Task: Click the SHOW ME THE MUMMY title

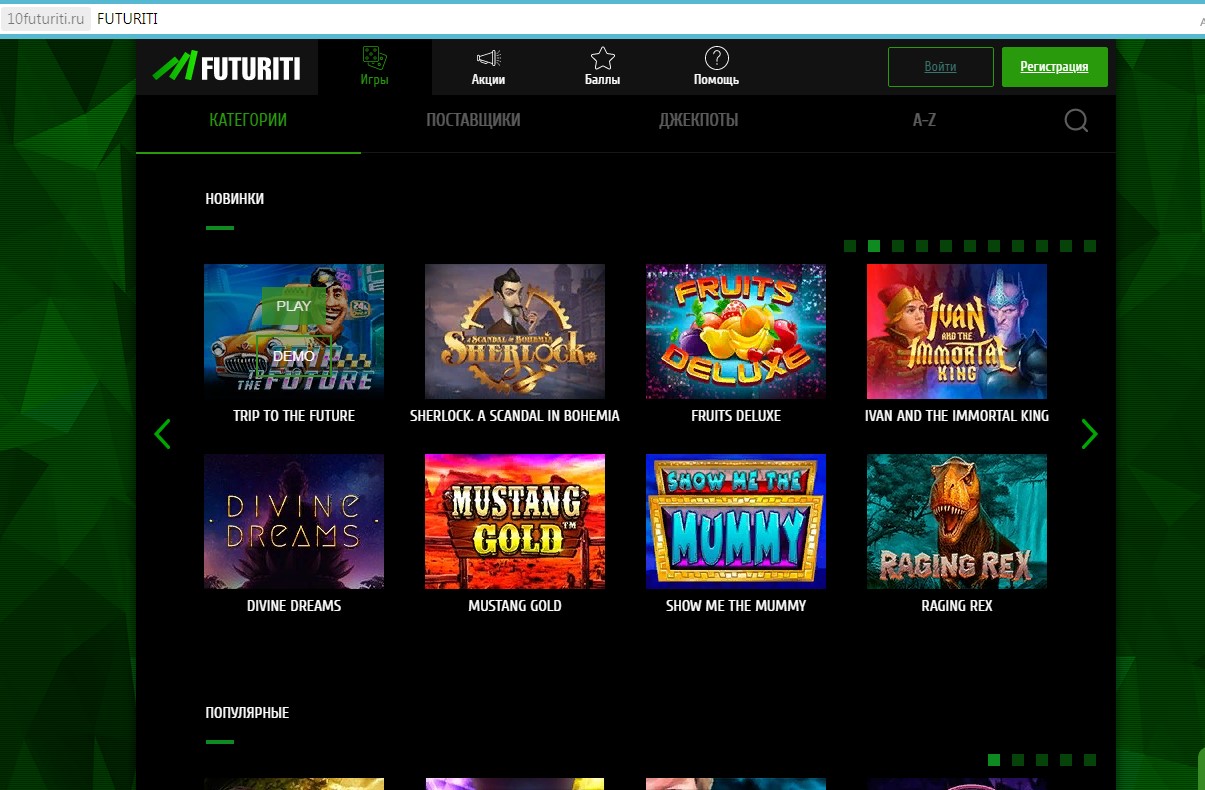Action: coord(736,606)
